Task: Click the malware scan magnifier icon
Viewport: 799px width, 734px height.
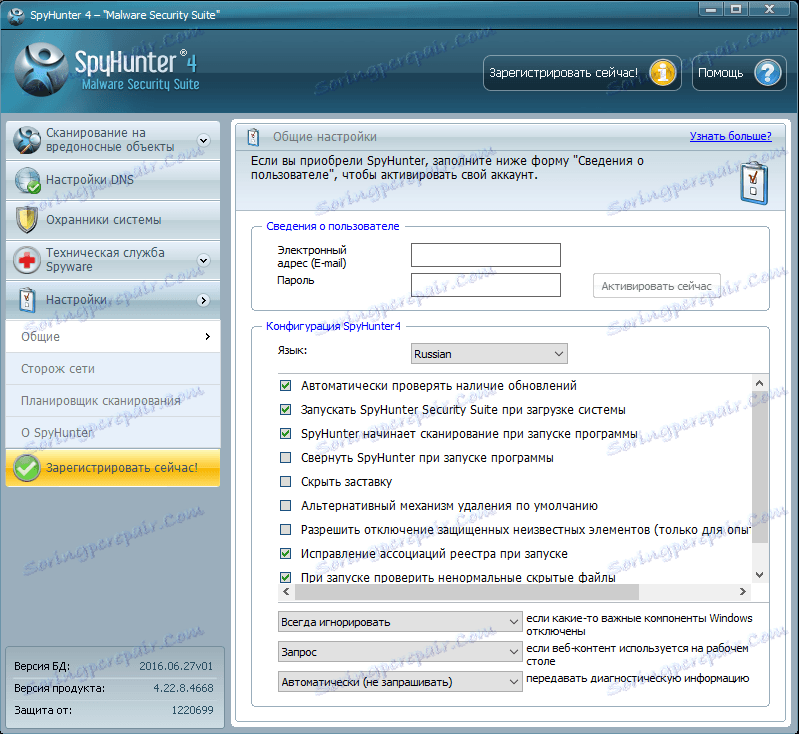Action: [27, 140]
